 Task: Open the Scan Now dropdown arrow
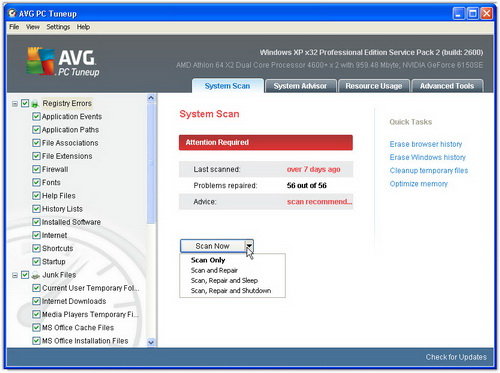click(x=249, y=246)
